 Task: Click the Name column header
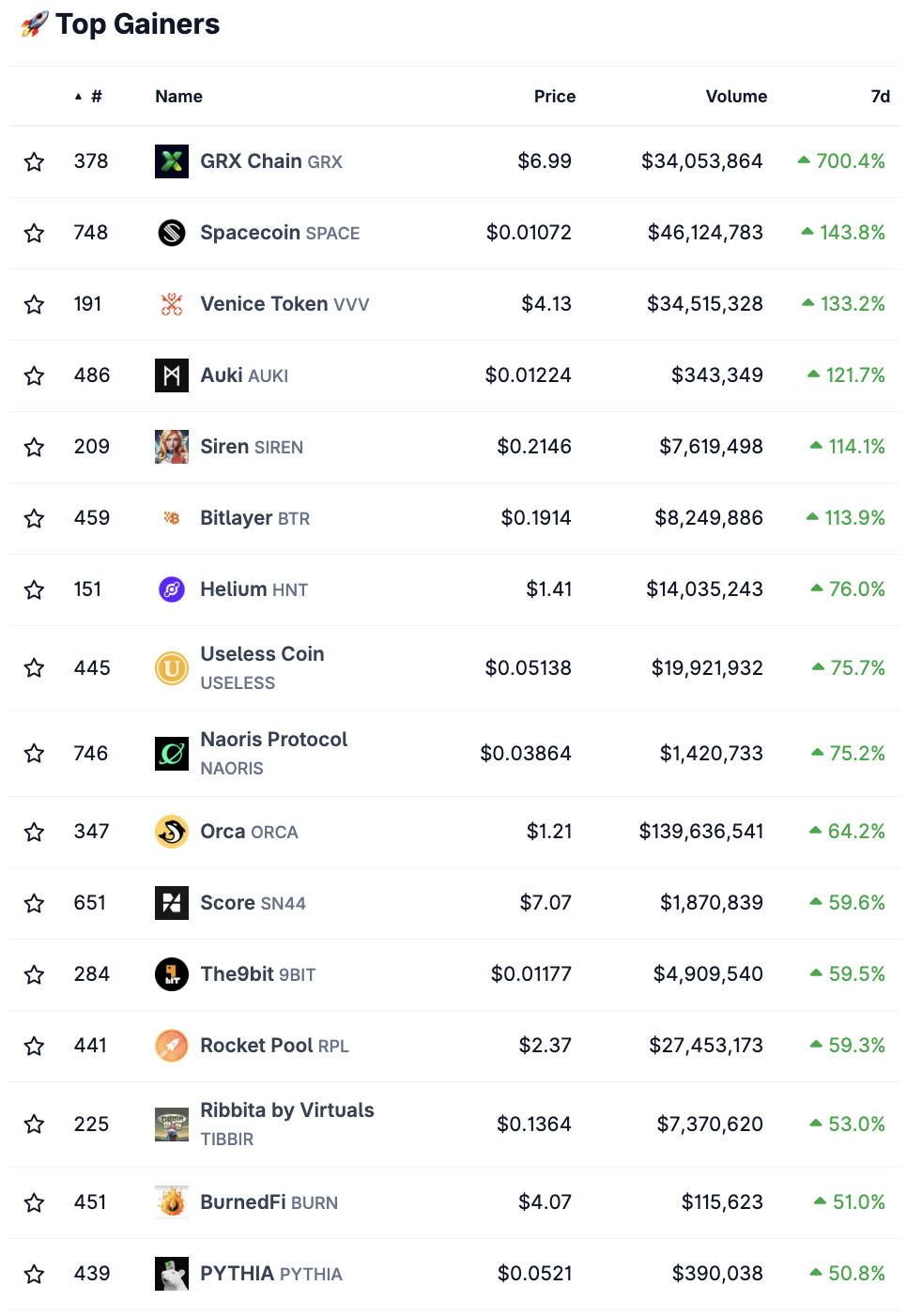[x=178, y=96]
